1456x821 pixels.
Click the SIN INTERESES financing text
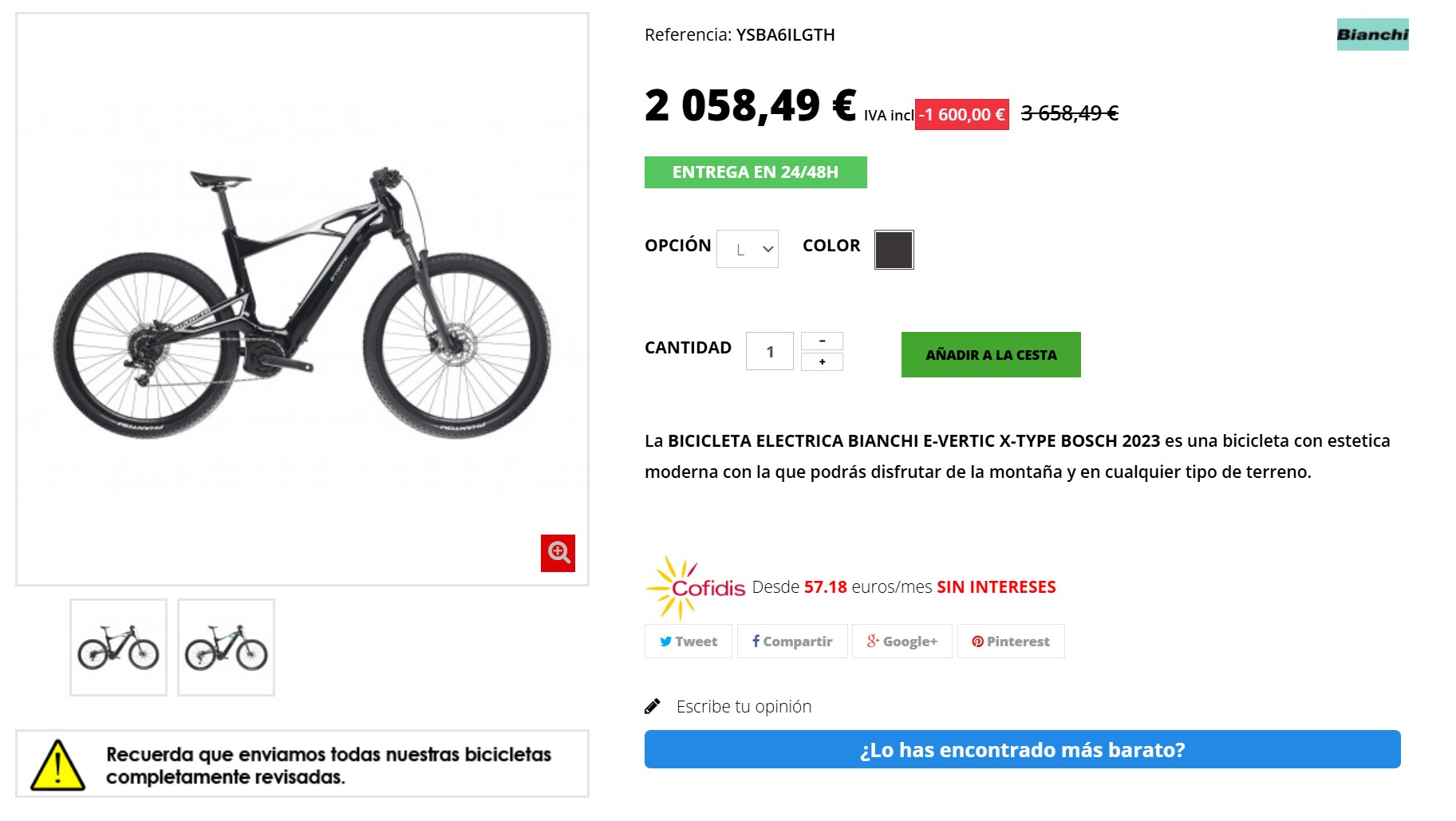click(996, 587)
